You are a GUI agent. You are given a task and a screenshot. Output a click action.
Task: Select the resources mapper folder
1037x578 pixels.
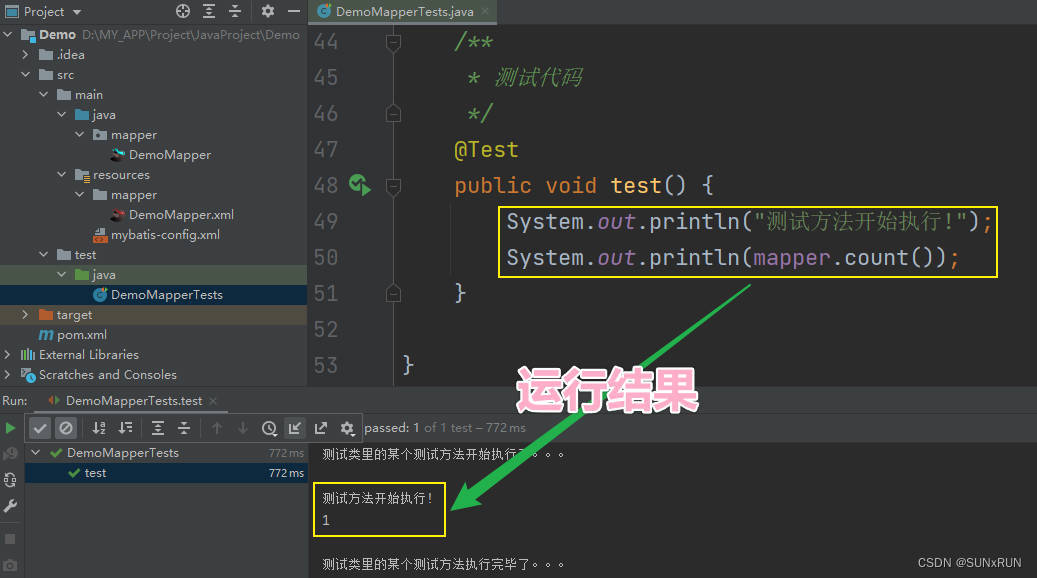pos(134,195)
